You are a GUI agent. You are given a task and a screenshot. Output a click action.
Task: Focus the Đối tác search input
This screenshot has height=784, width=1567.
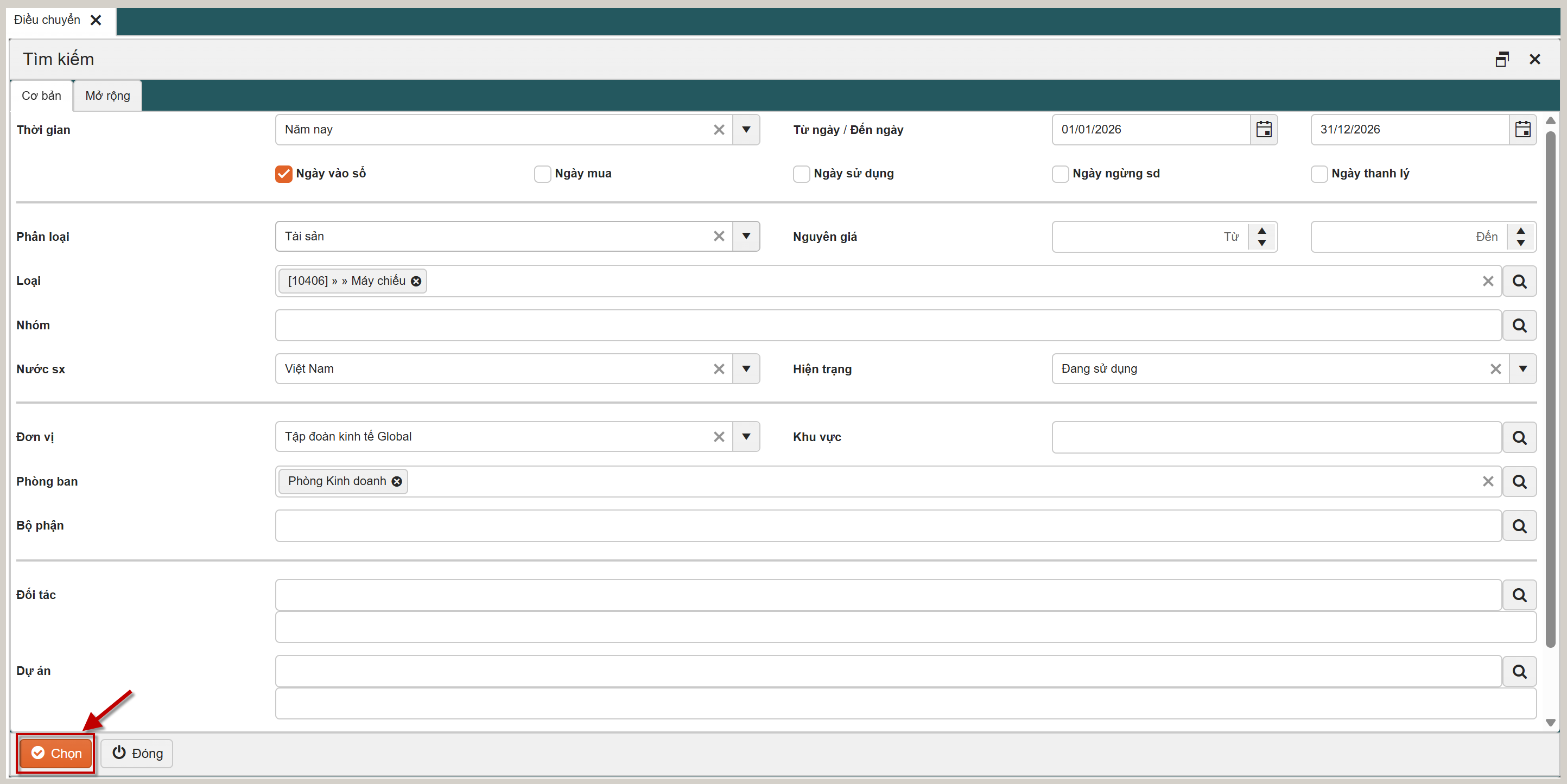pos(888,595)
